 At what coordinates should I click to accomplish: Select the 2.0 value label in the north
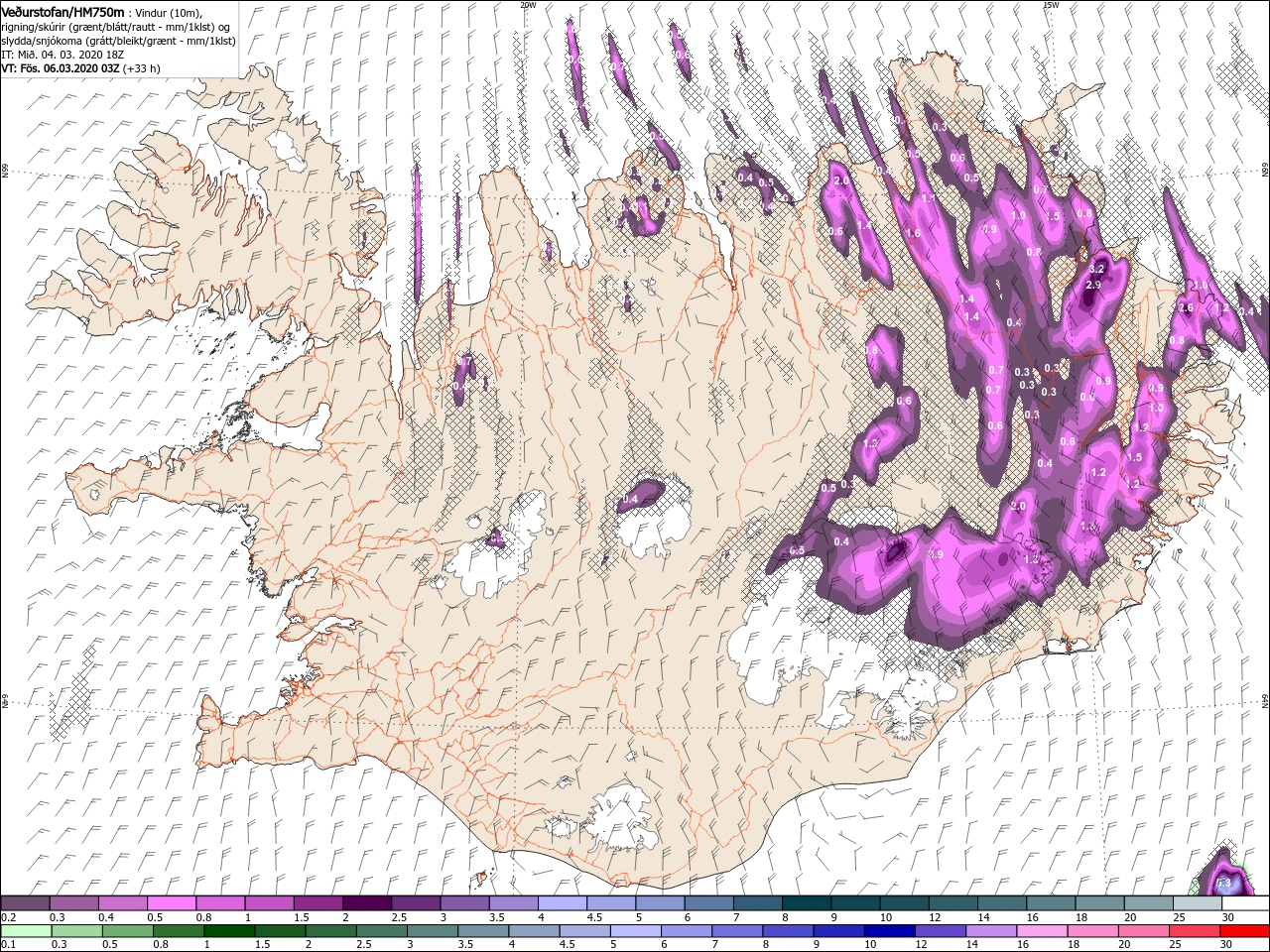841,180
